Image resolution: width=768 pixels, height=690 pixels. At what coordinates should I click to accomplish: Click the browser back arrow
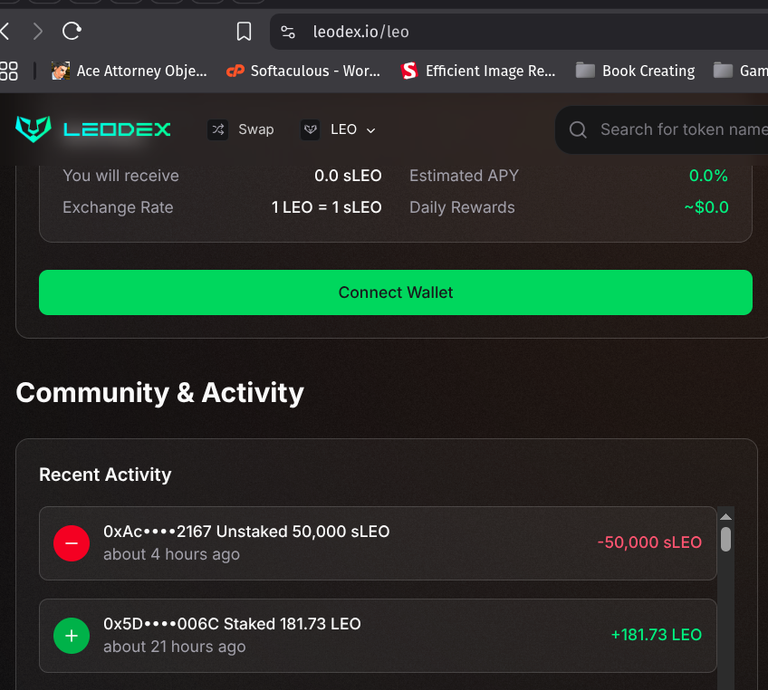tap(5, 31)
